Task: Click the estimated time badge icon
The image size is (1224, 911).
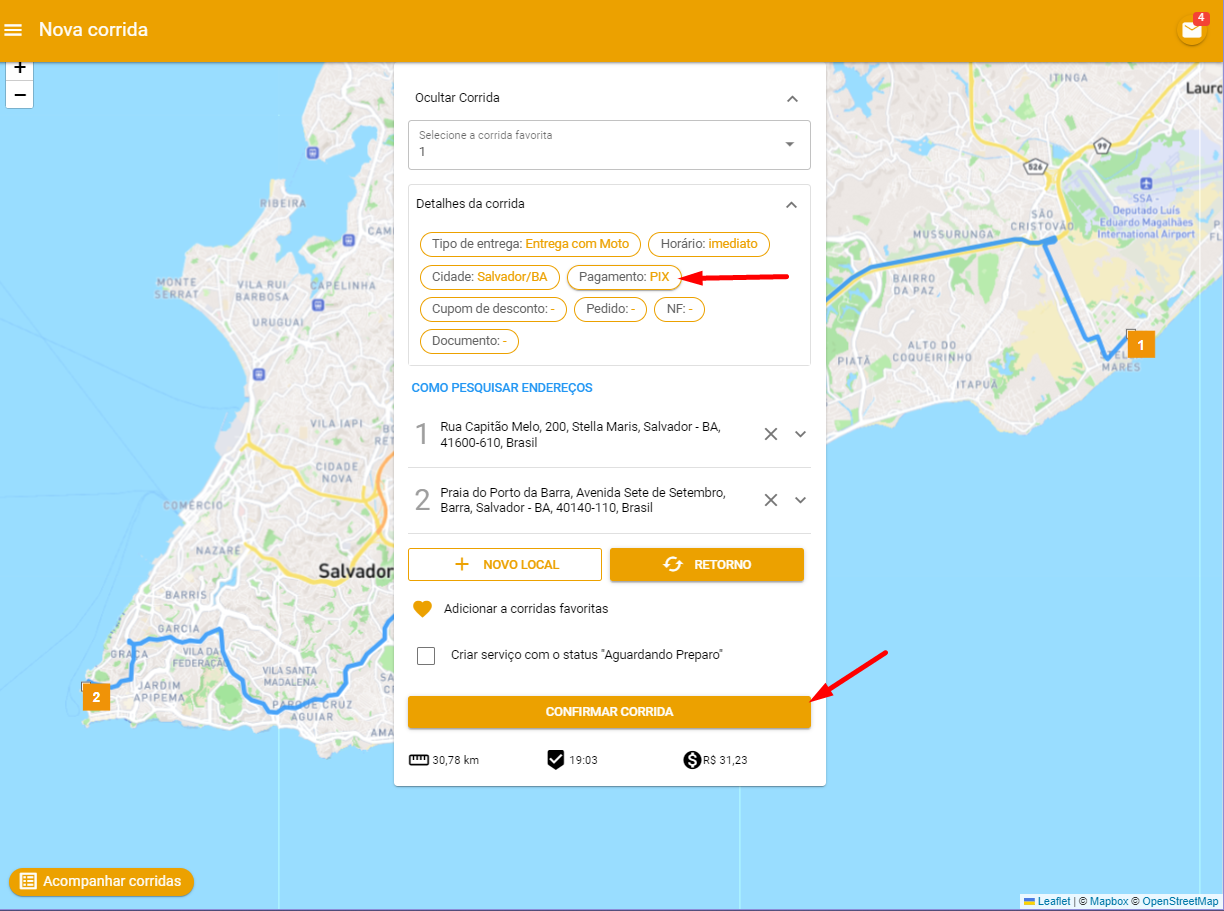Action: tap(556, 760)
